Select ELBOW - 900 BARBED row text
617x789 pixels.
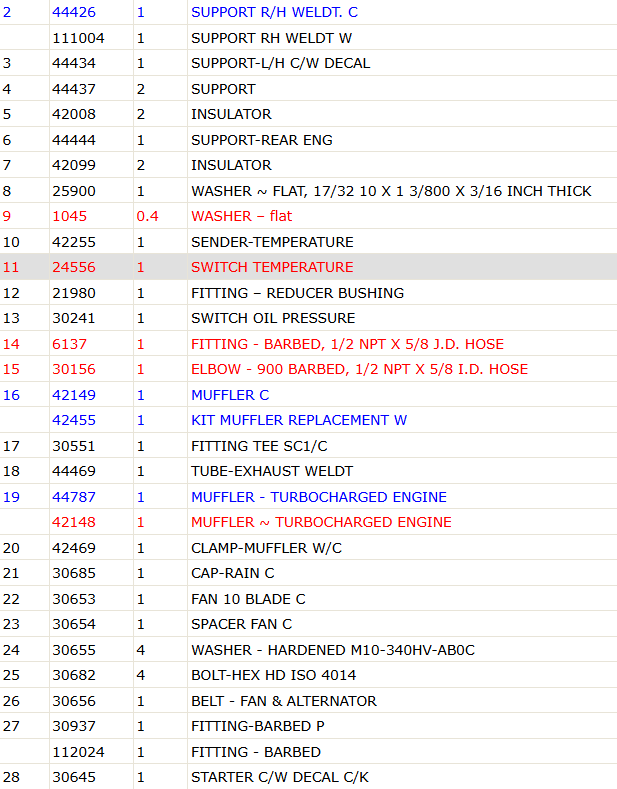click(x=359, y=369)
